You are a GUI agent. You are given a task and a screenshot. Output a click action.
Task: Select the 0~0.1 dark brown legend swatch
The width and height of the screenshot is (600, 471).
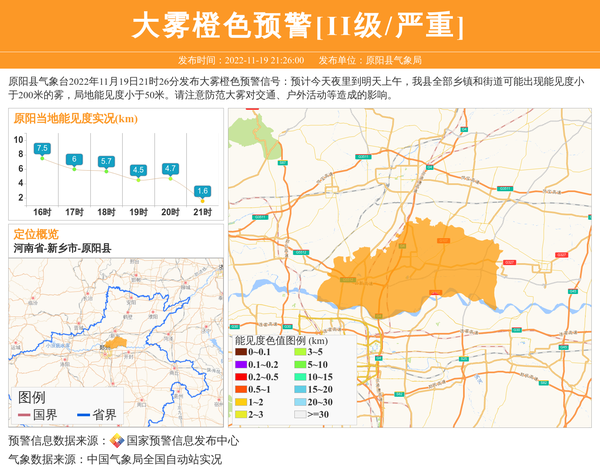click(241, 352)
